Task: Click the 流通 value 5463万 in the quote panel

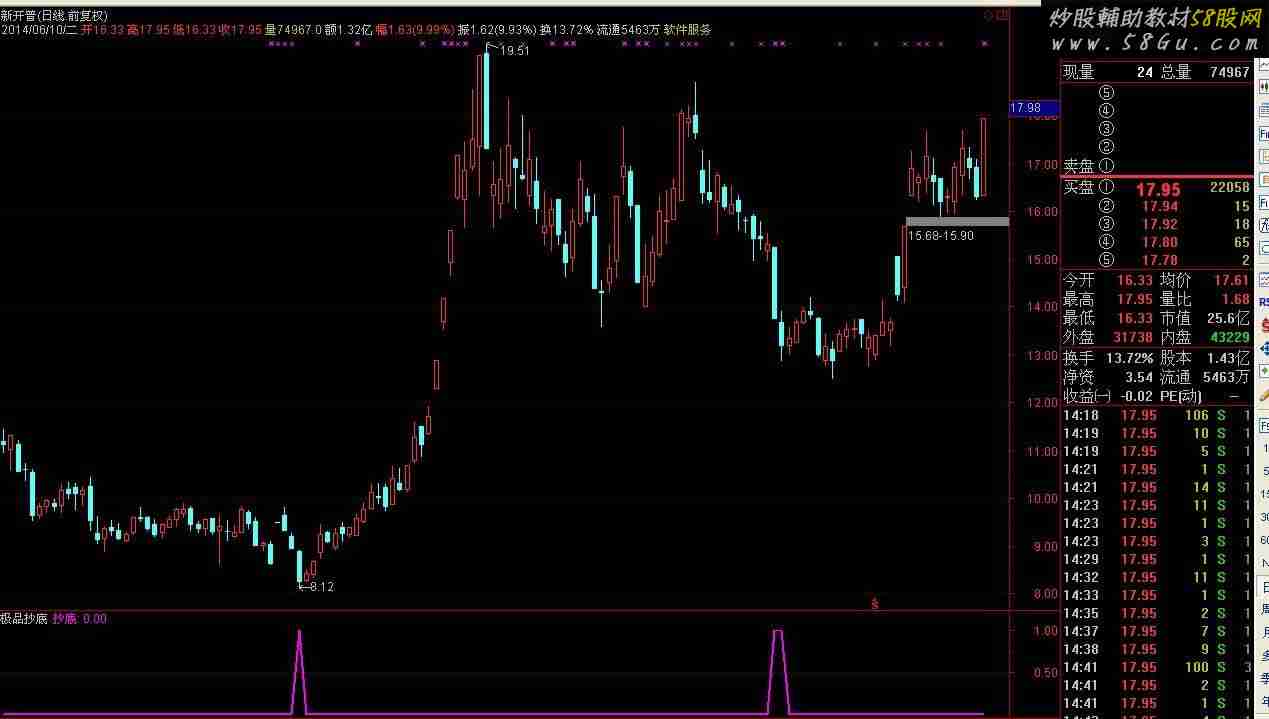Action: (x=1228, y=378)
